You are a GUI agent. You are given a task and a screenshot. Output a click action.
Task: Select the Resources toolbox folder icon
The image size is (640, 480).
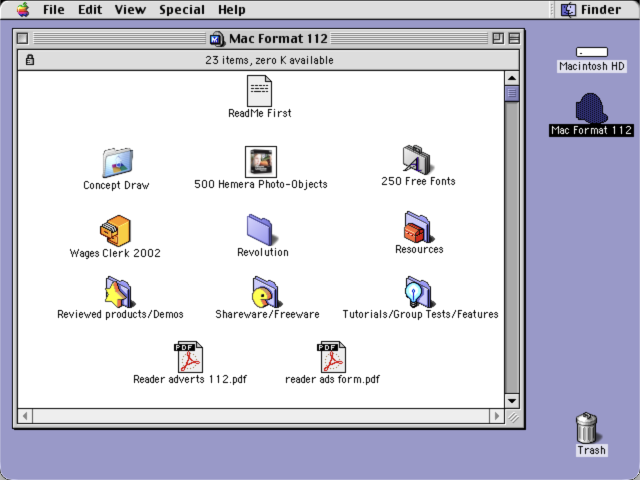pos(418,227)
